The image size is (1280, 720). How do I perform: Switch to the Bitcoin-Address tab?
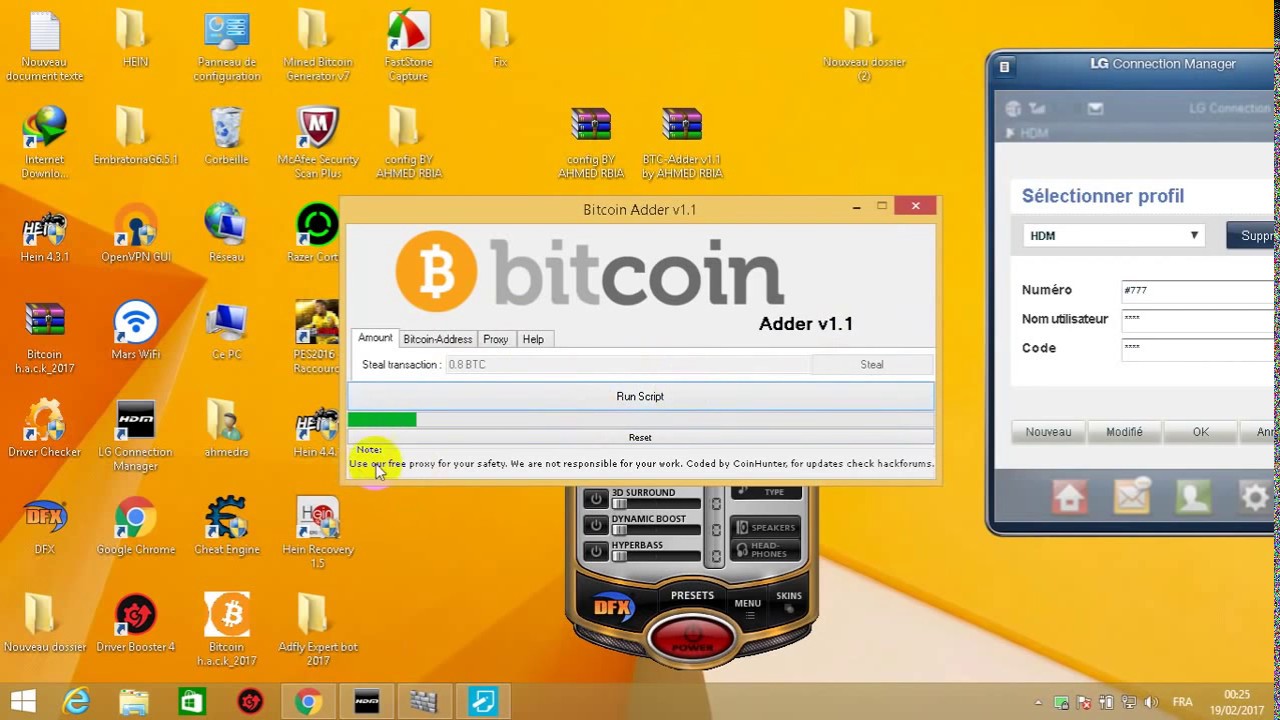point(437,339)
